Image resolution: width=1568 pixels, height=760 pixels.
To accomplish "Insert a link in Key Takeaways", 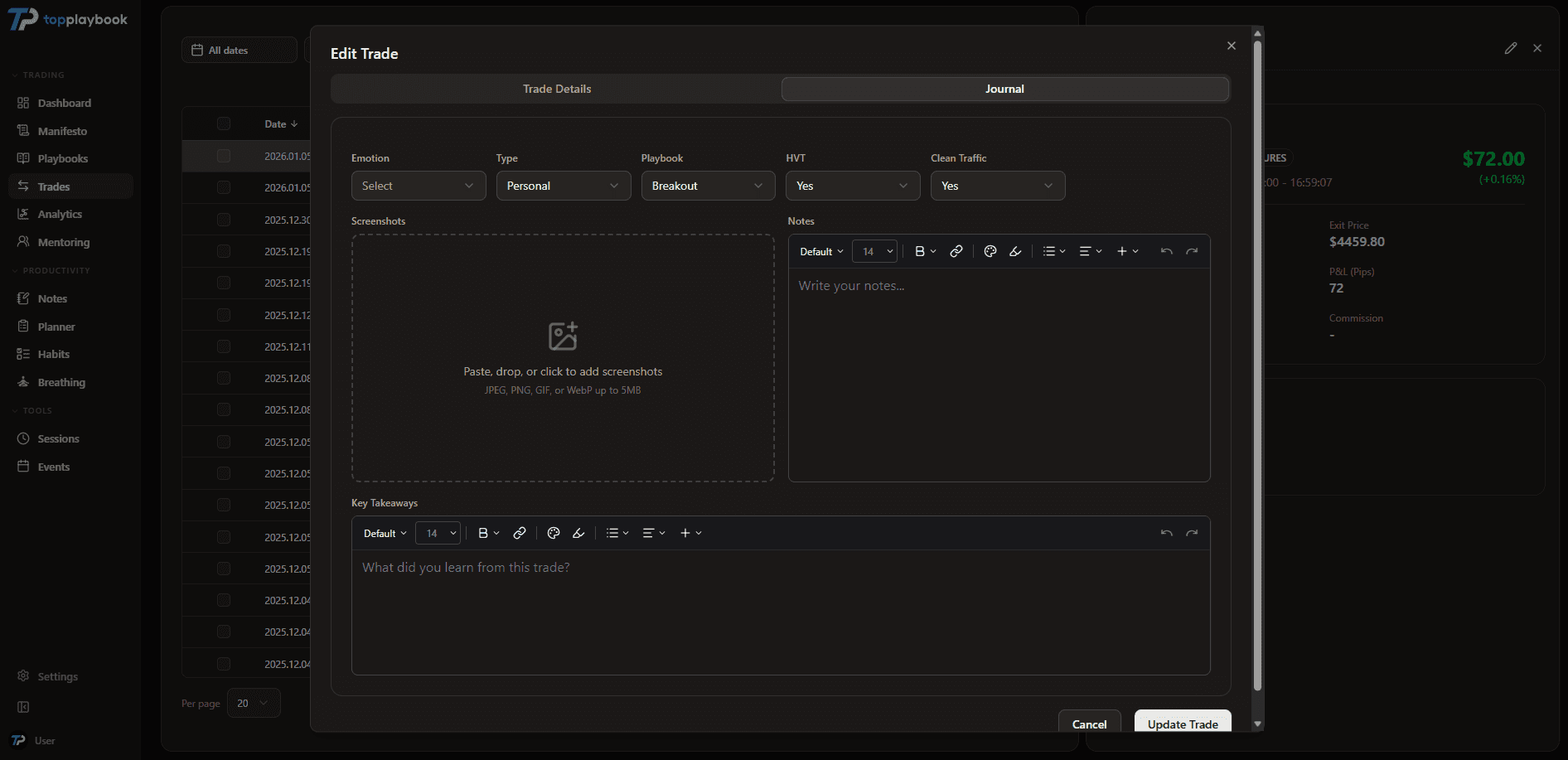I will pyautogui.click(x=519, y=533).
